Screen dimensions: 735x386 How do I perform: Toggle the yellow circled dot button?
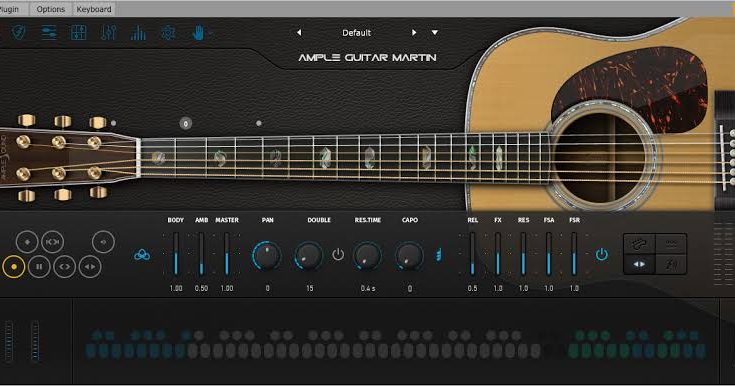pyautogui.click(x=14, y=266)
